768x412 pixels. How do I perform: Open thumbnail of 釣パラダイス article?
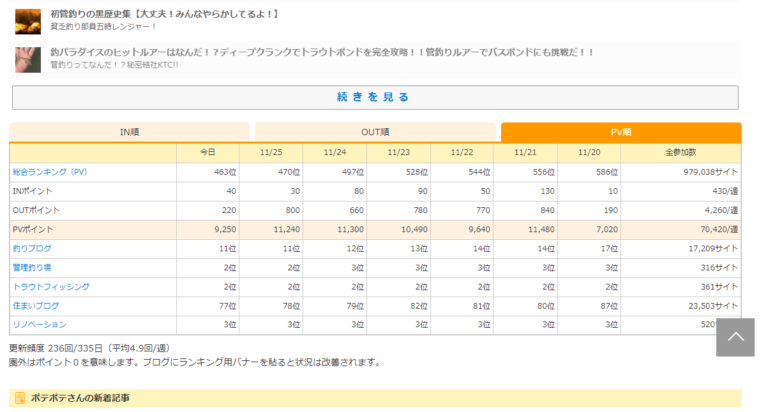(28, 58)
